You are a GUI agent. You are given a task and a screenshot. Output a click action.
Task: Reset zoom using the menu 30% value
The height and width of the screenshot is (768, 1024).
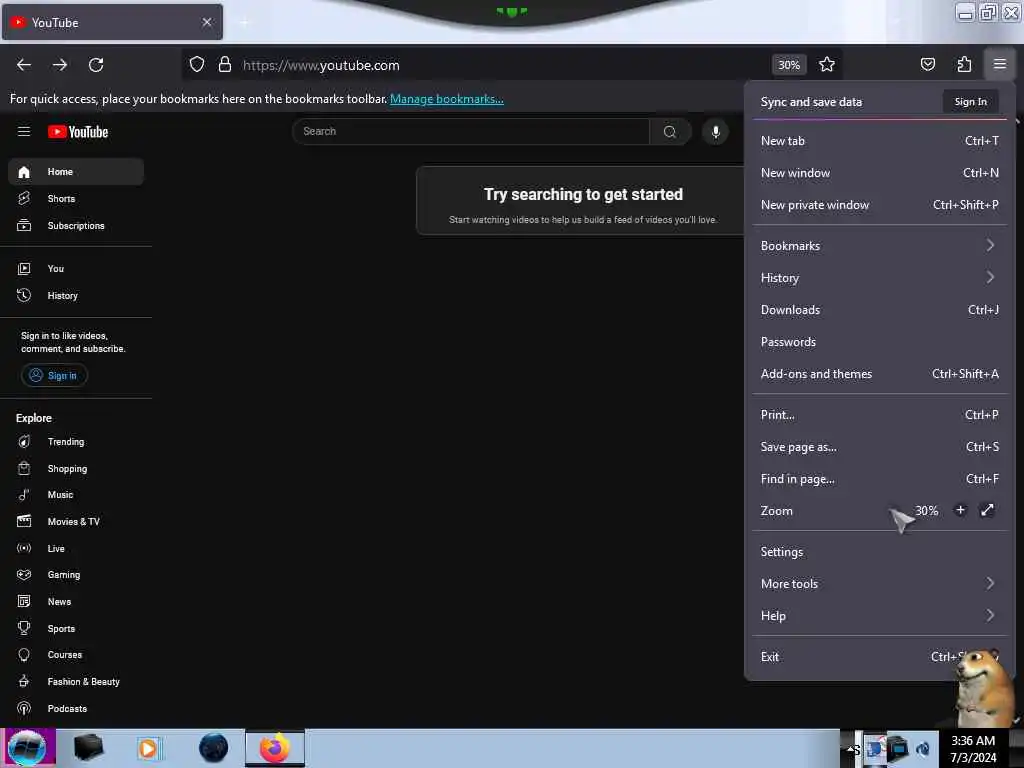click(927, 511)
